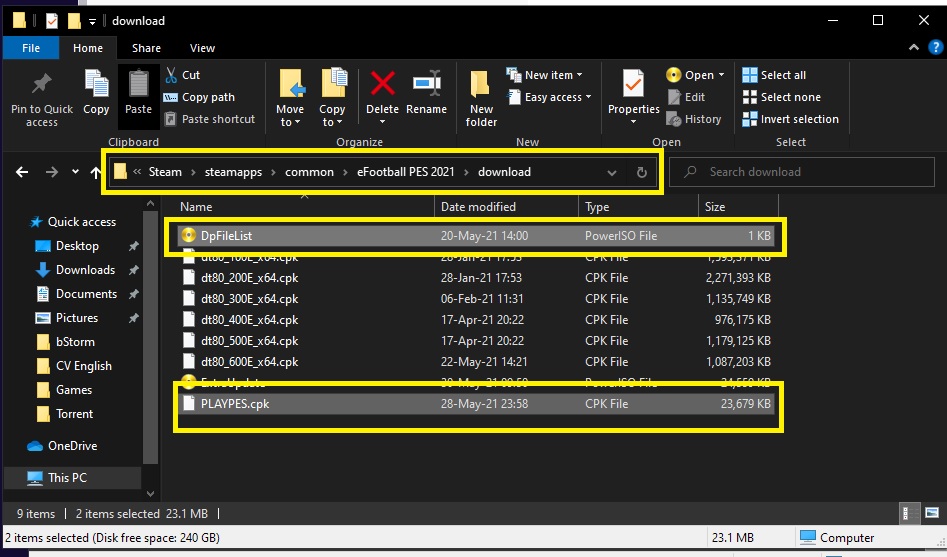Click the eFootball PES 2021 breadcrumb
947x557 pixels.
[x=405, y=172]
